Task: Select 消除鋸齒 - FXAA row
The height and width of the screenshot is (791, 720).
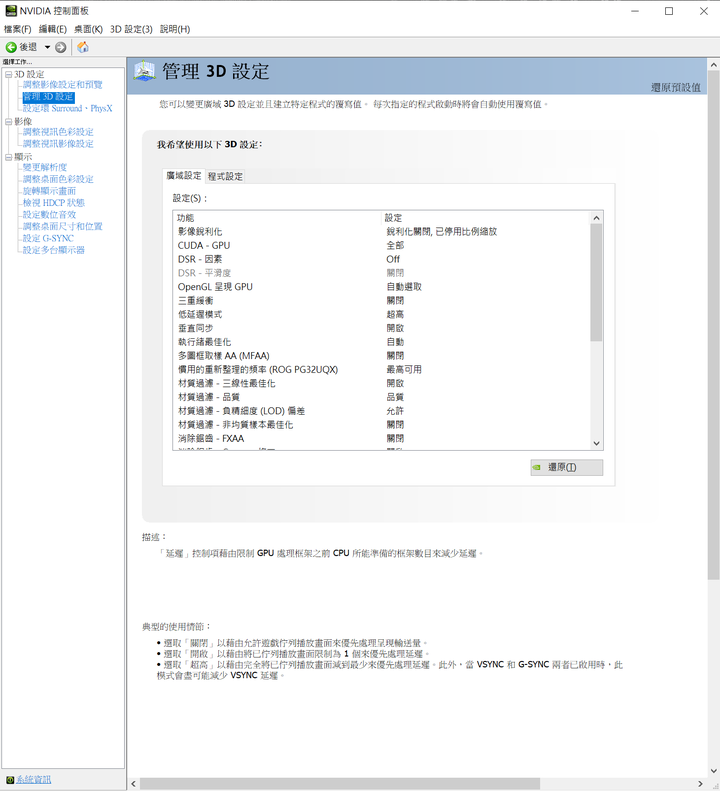Action: (381, 439)
